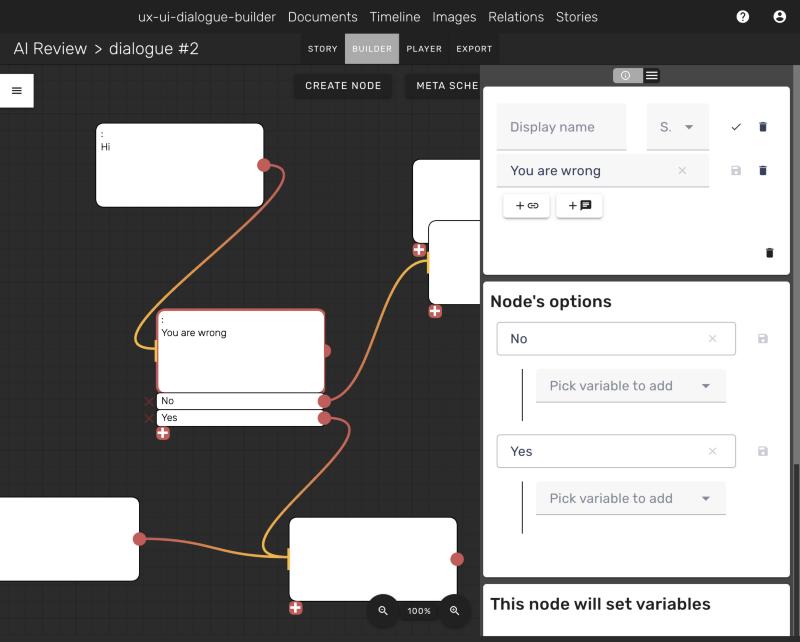Open the Images section
The width and height of the screenshot is (800, 642).
(454, 17)
